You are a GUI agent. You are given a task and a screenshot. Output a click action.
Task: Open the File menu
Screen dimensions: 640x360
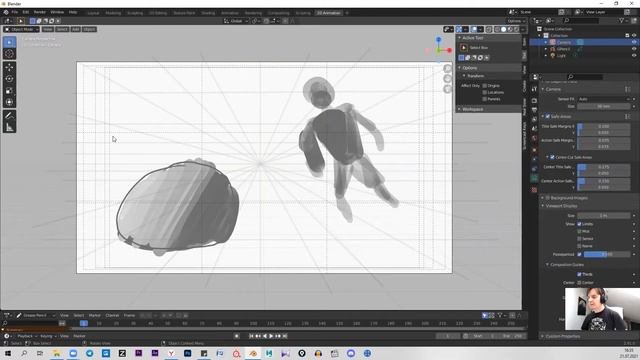tap(14, 13)
